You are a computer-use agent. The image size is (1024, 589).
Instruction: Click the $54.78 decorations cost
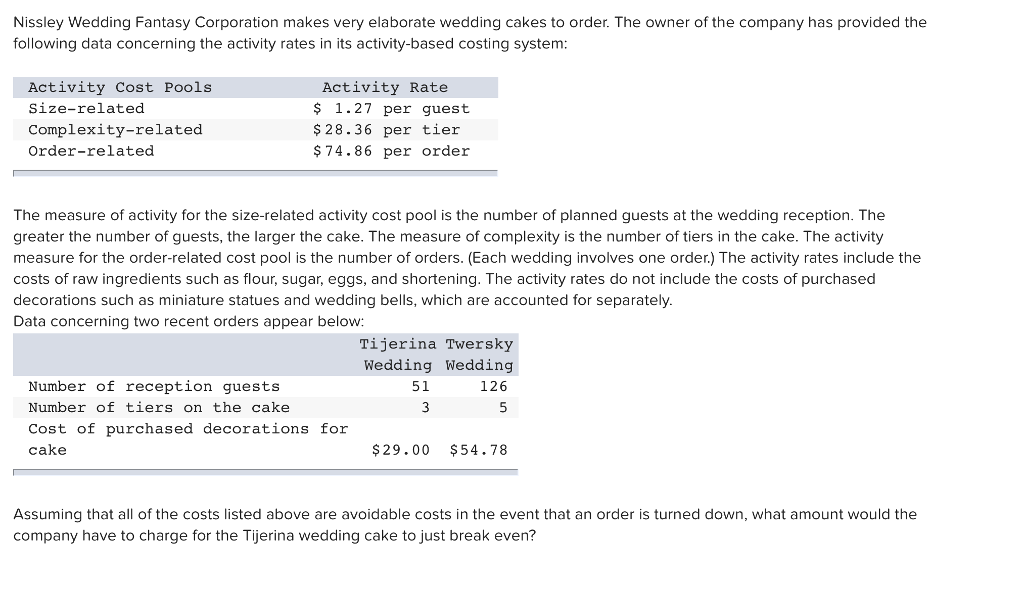tap(479, 450)
